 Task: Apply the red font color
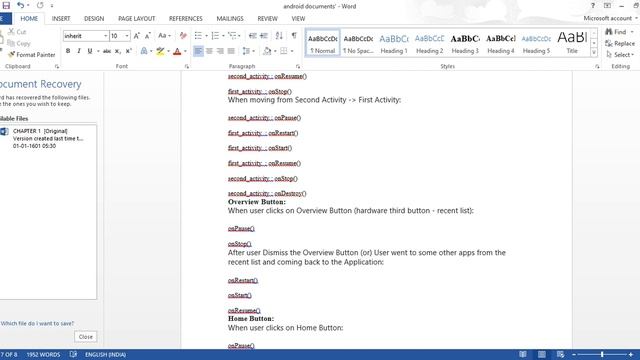point(177,51)
